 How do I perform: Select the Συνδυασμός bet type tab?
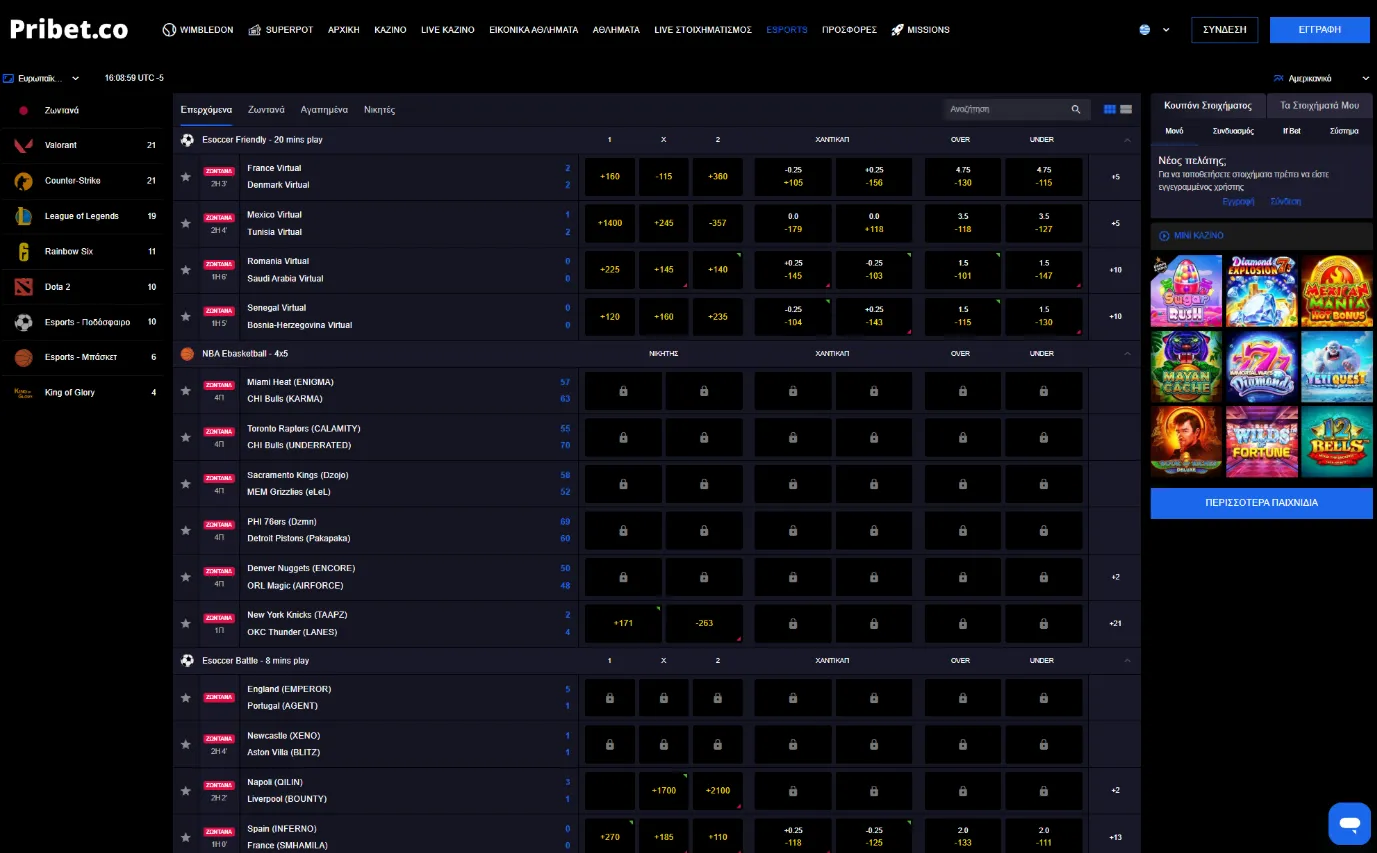point(1233,131)
